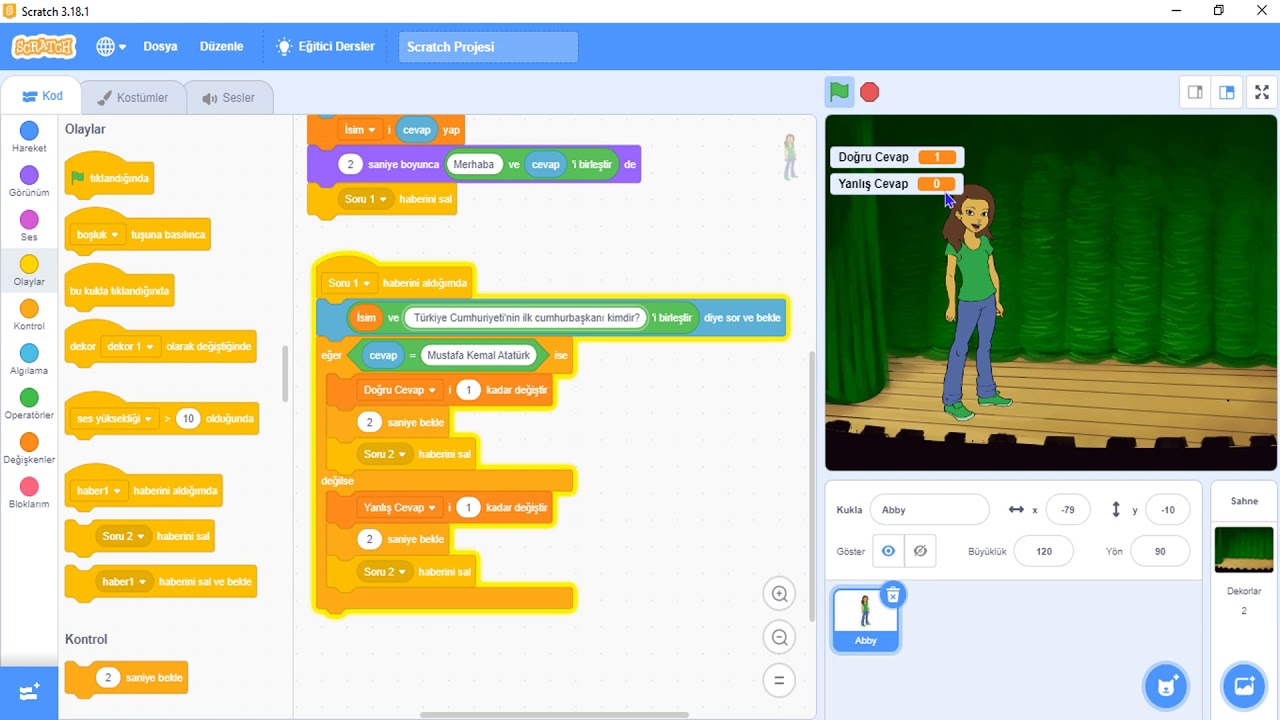Screen dimensions: 1280x720
Task: Click the question text about ilk cumhurbaşkanı
Action: tap(525, 318)
